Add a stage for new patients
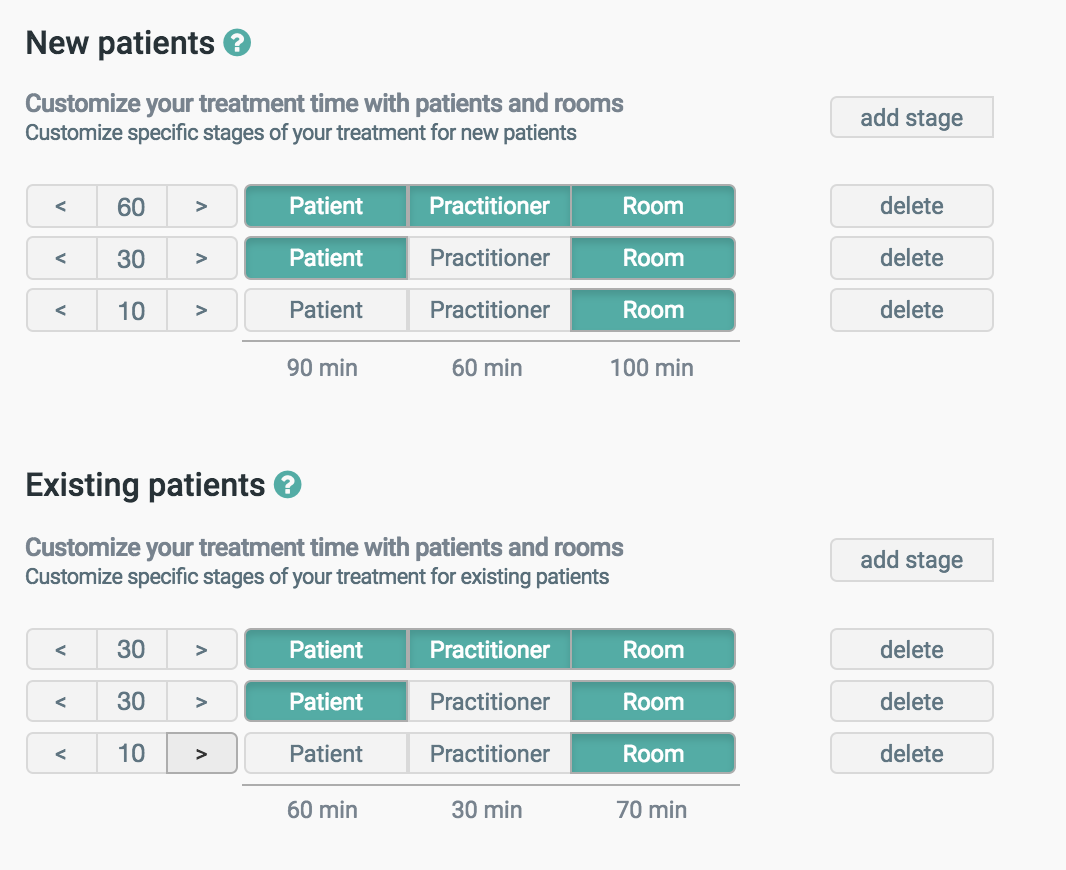This screenshot has height=870, width=1066. point(911,118)
